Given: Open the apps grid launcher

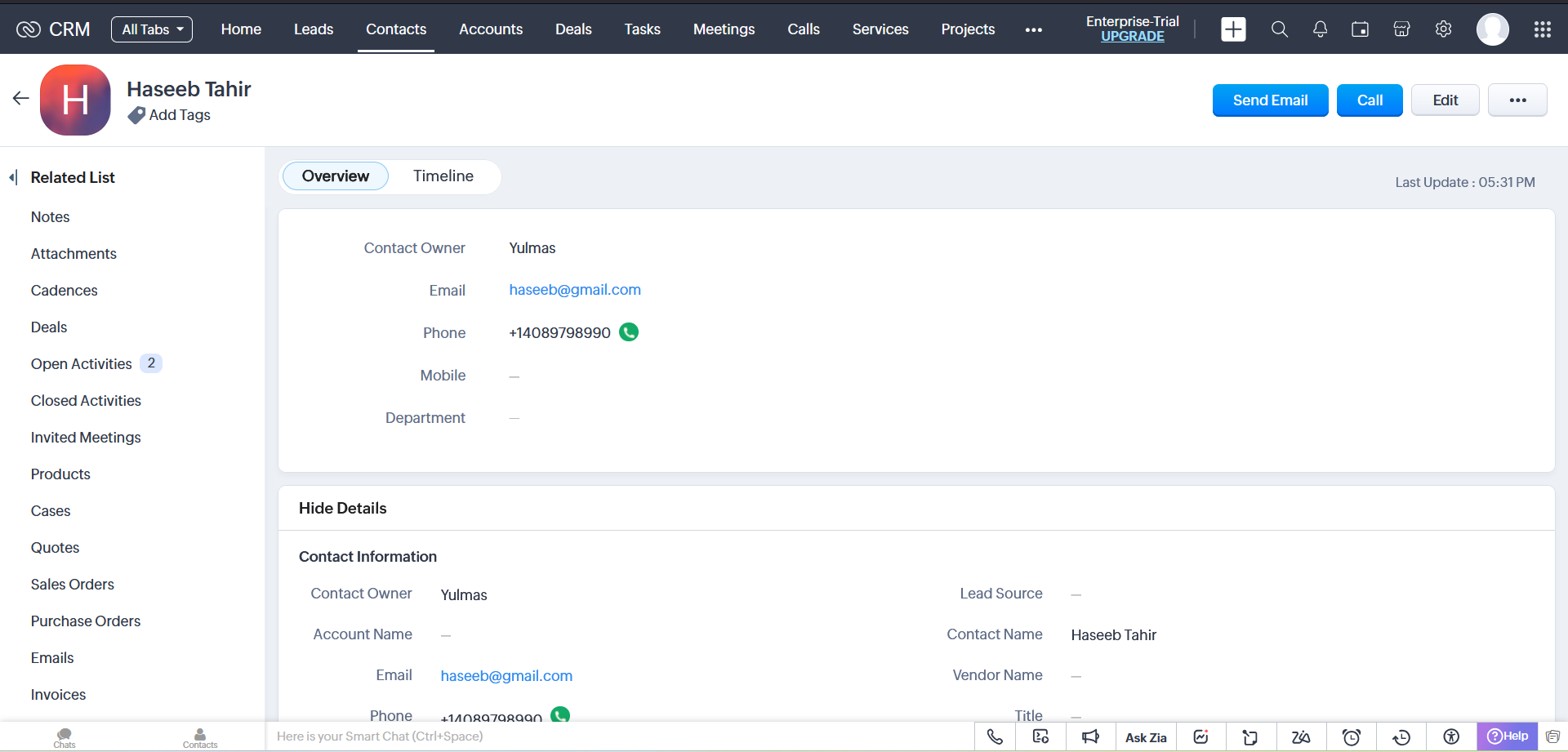Looking at the screenshot, I should tap(1542, 29).
